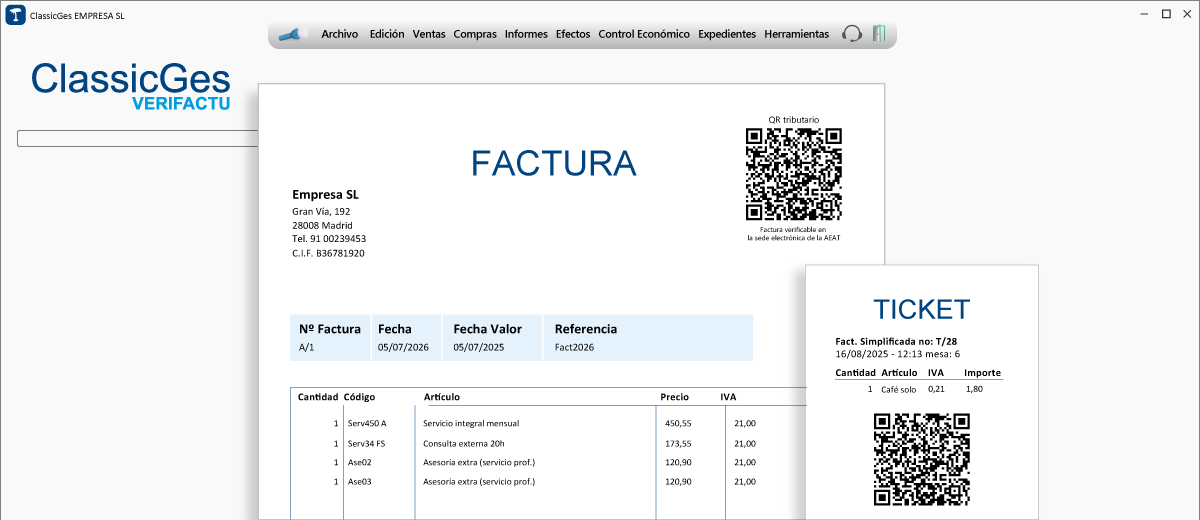Open the Ventas menu
Image resolution: width=1200 pixels, height=520 pixels.
429,34
